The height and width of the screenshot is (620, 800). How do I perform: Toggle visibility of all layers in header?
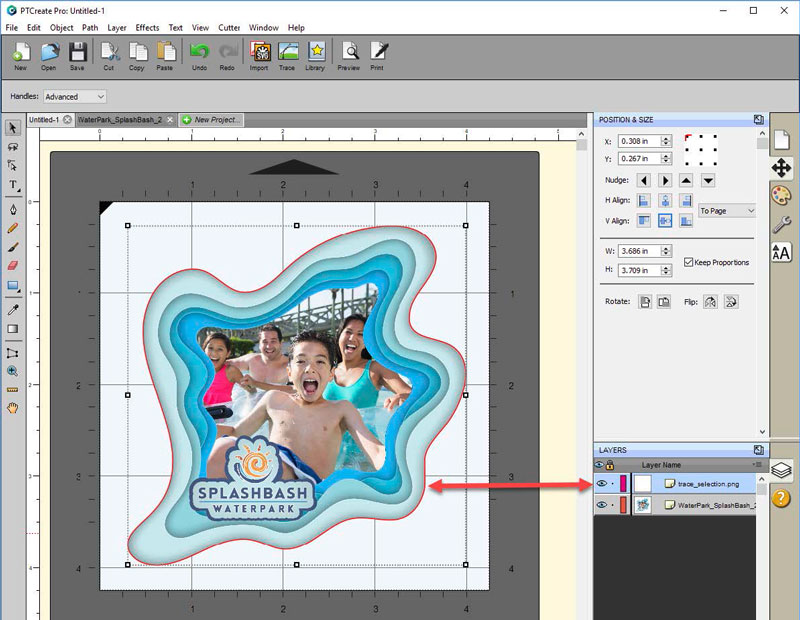(x=599, y=465)
